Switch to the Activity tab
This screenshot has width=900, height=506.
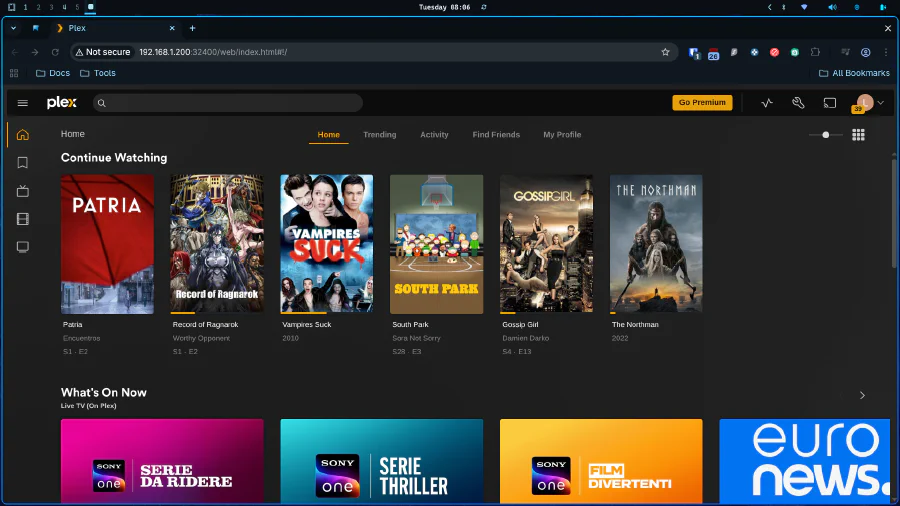[x=434, y=135]
